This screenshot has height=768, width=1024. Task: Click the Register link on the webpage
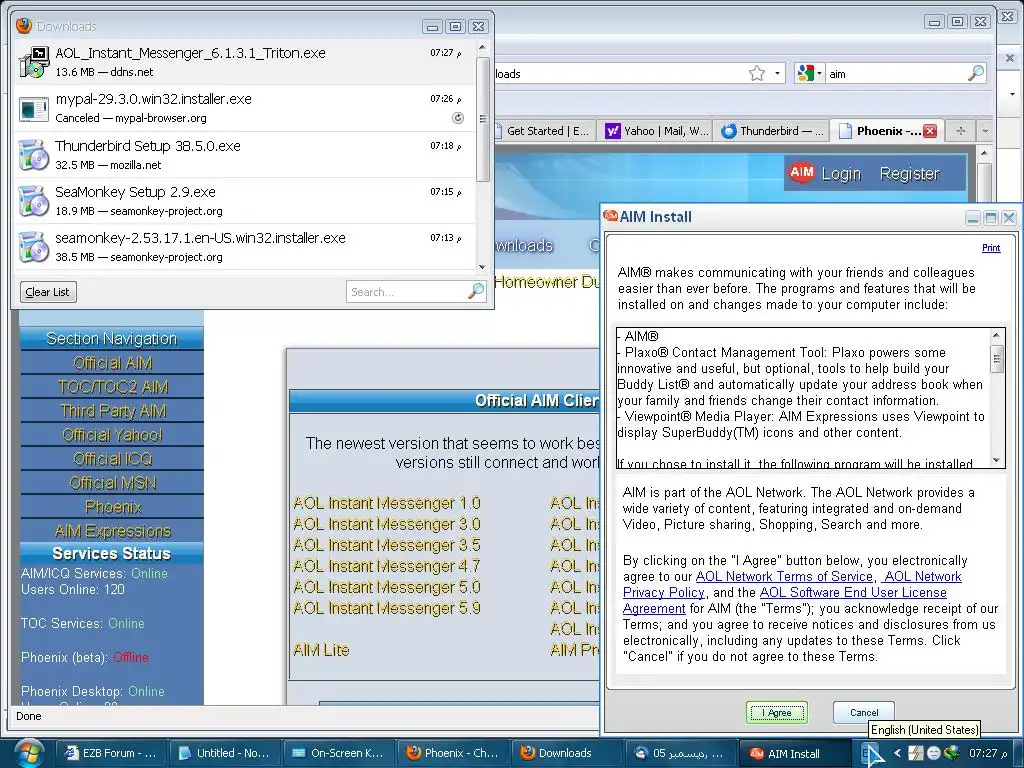point(909,174)
